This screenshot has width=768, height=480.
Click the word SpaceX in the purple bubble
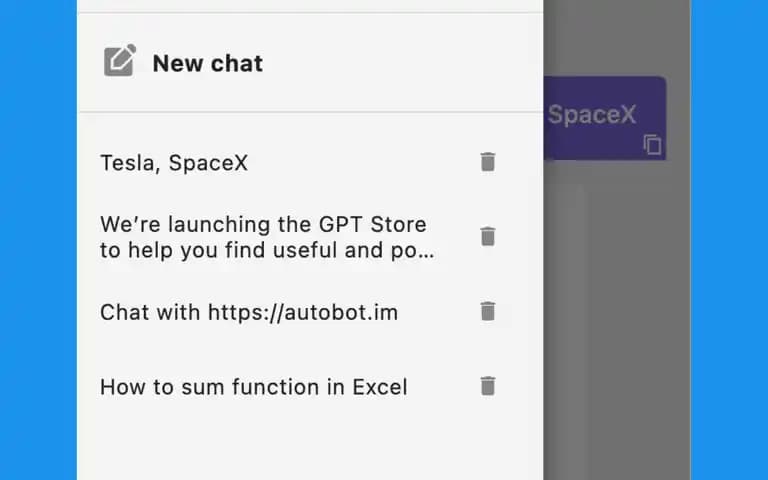592,115
